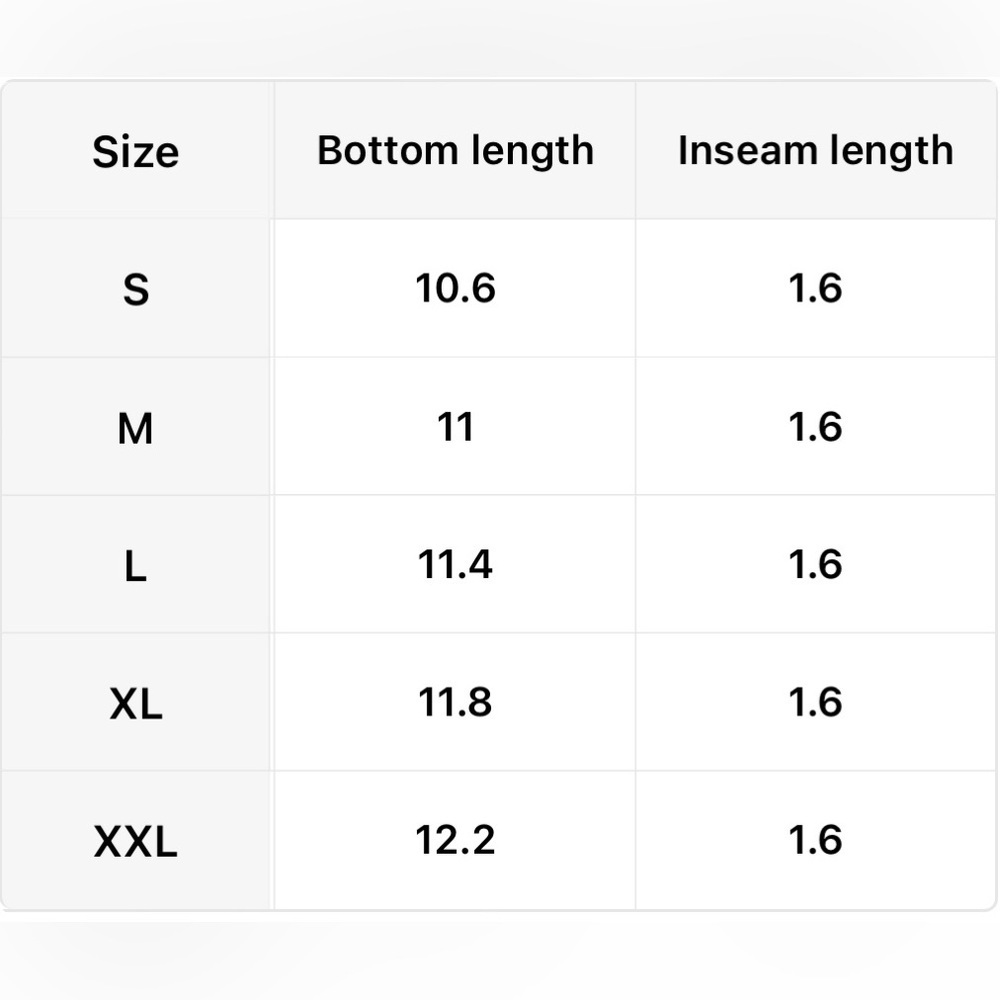Click the 11.4 bottom length cell

pyautogui.click(x=455, y=564)
